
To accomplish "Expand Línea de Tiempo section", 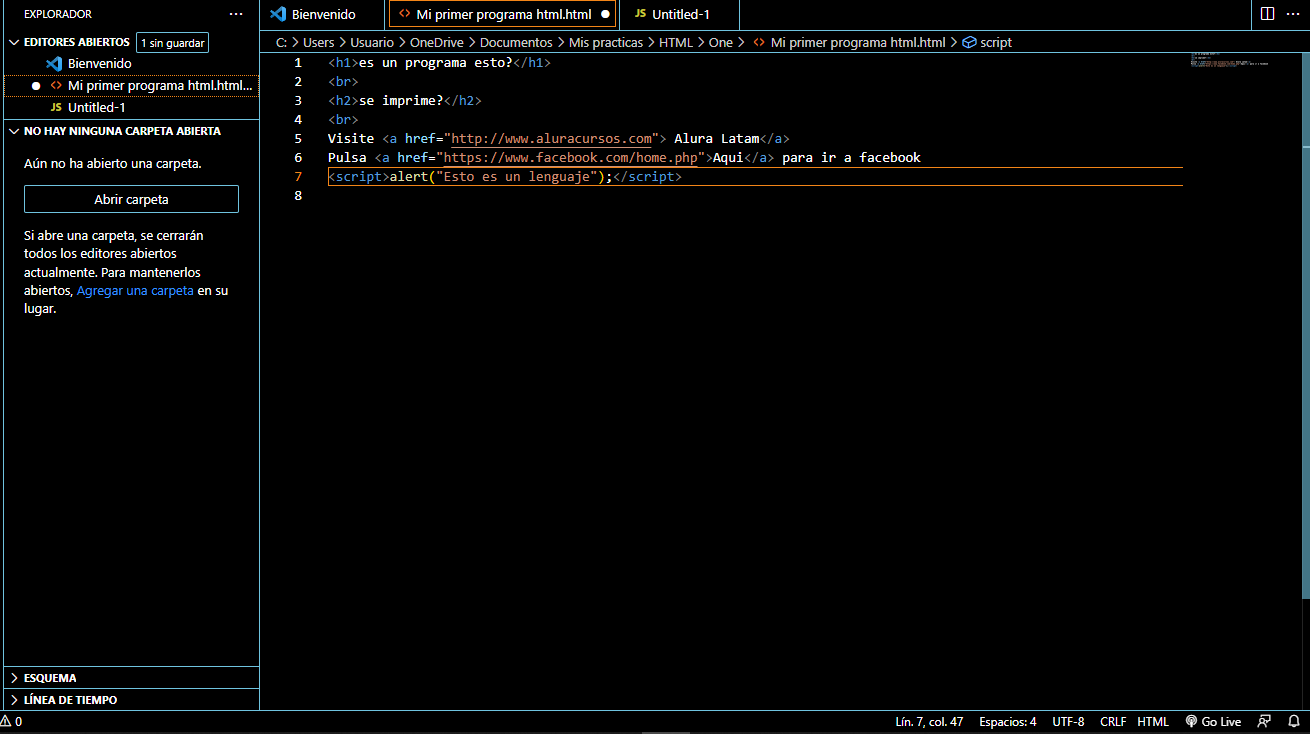I will click(x=131, y=700).
